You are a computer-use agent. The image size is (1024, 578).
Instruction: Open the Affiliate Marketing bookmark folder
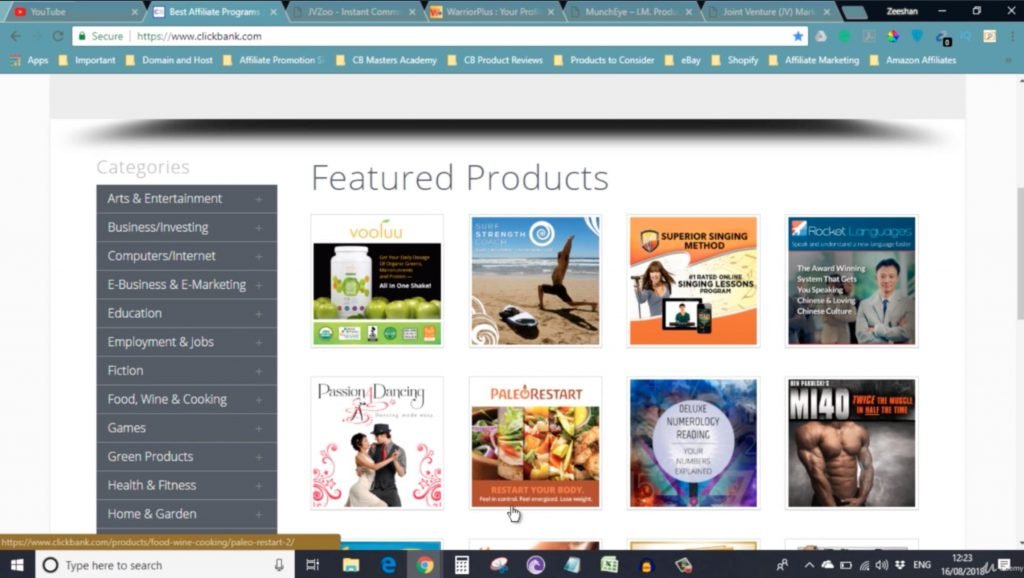pyautogui.click(x=814, y=60)
